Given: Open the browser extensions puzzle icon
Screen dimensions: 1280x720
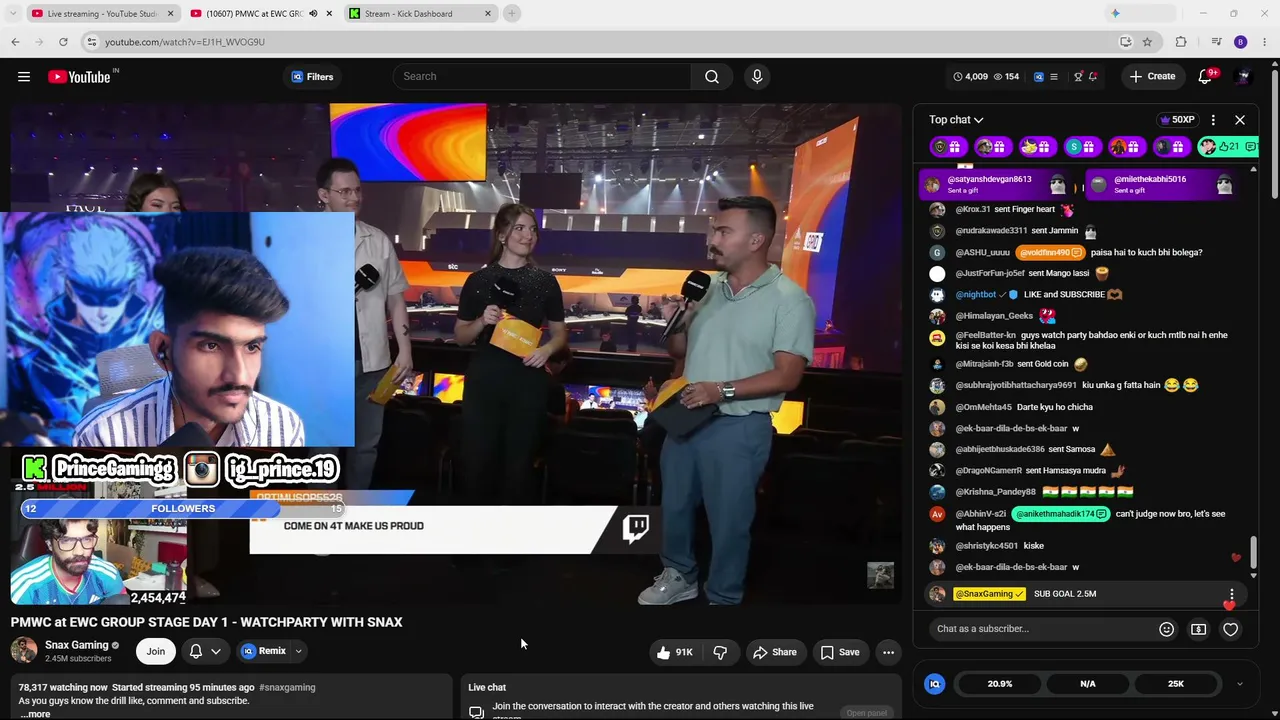Looking at the screenshot, I should tap(1181, 42).
